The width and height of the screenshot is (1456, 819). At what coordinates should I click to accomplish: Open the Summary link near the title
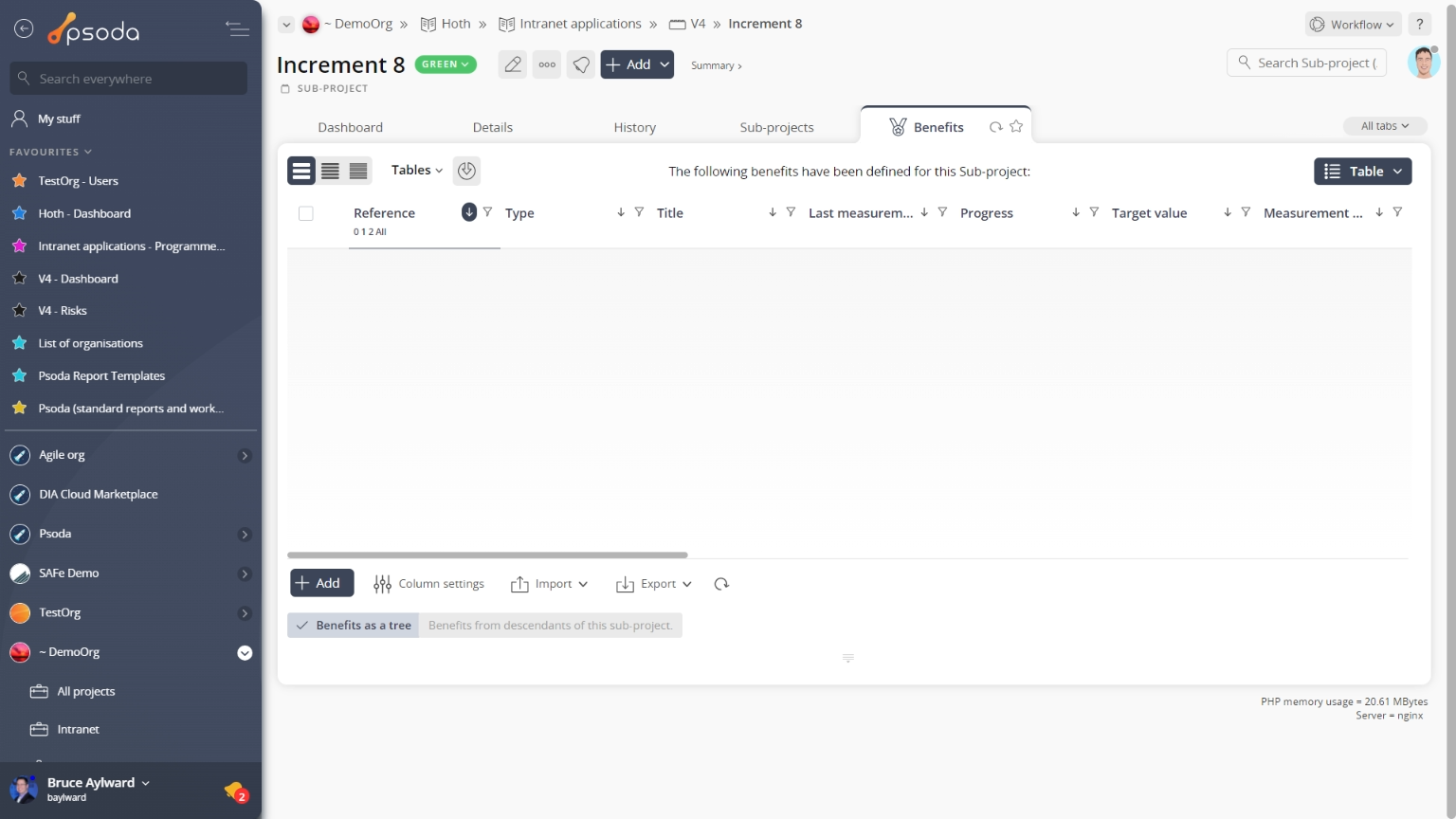pyautogui.click(x=717, y=65)
